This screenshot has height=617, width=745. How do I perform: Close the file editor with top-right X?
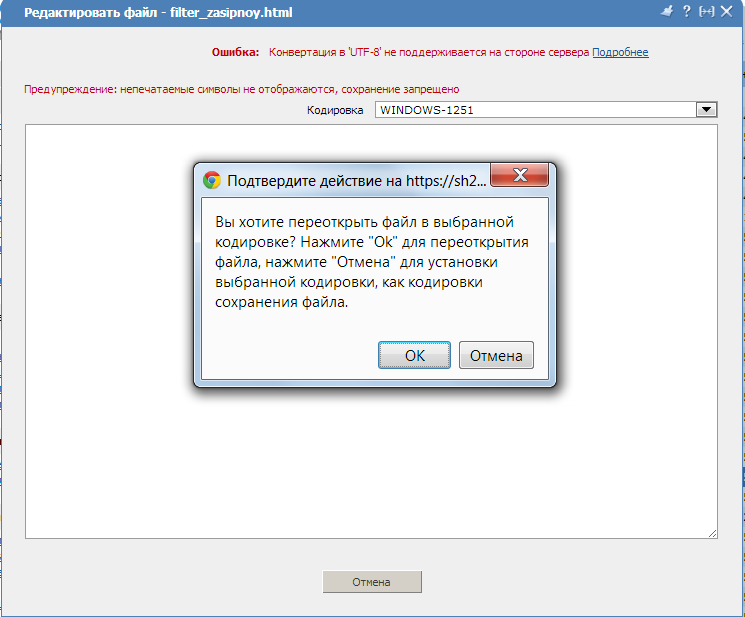pos(726,11)
